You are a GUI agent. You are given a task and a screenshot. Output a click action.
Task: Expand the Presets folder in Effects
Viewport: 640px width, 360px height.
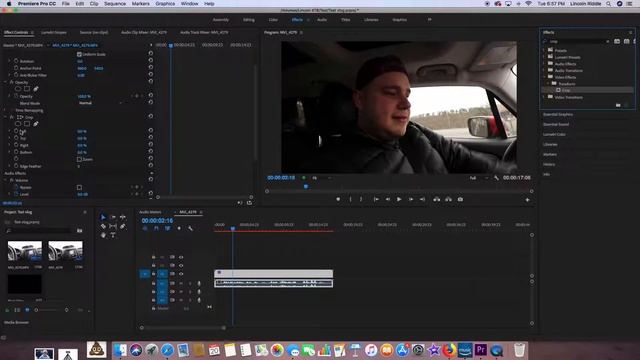coord(544,51)
